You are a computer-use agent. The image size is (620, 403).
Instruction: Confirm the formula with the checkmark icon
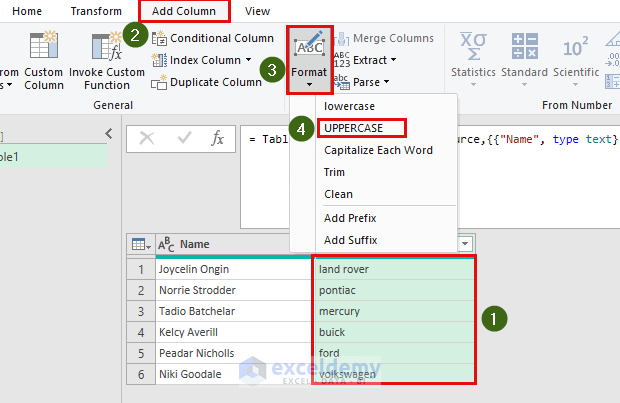click(x=182, y=139)
